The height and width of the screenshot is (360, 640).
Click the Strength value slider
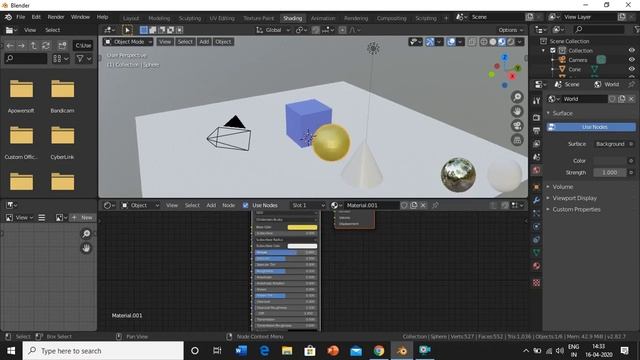coord(610,173)
